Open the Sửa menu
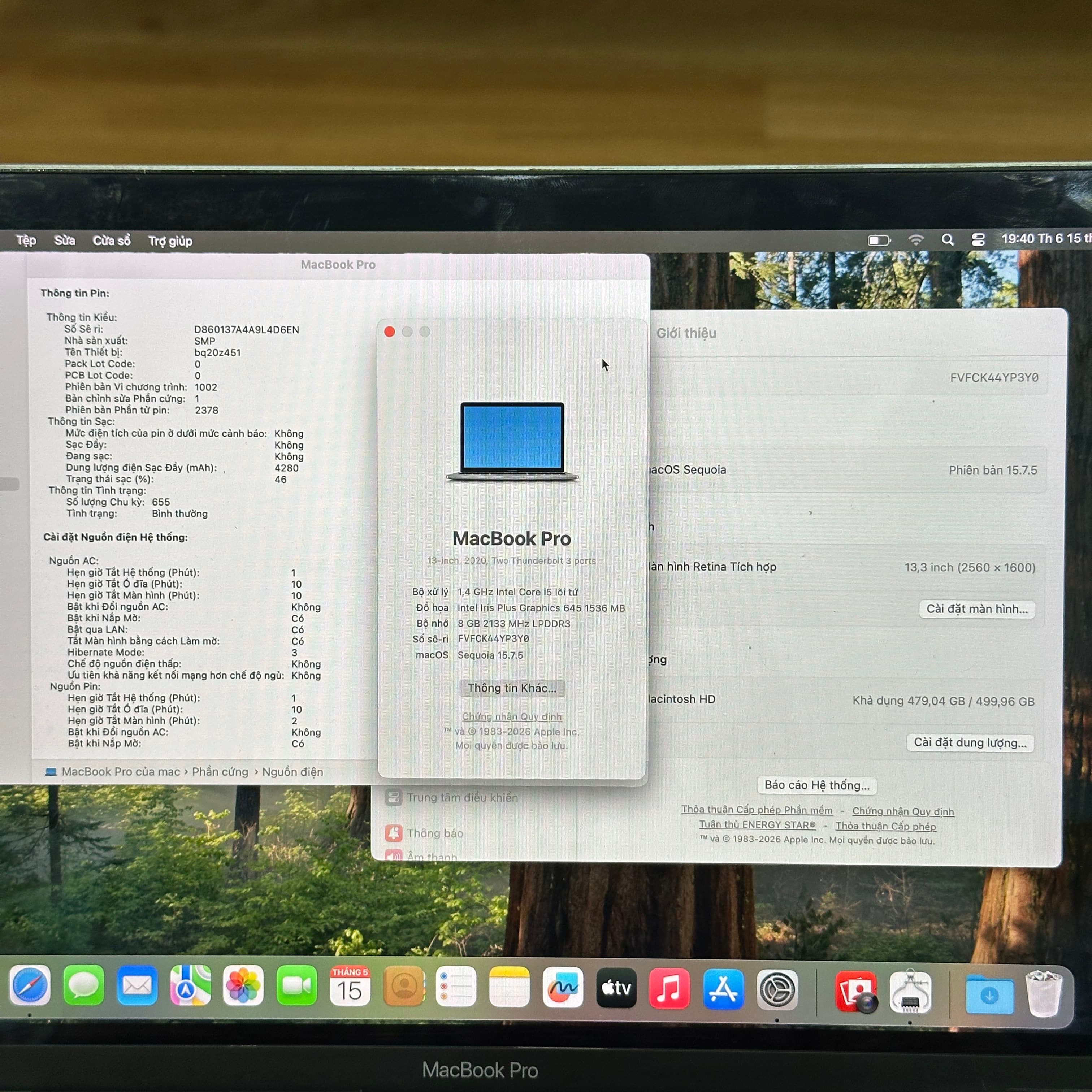 [64, 240]
